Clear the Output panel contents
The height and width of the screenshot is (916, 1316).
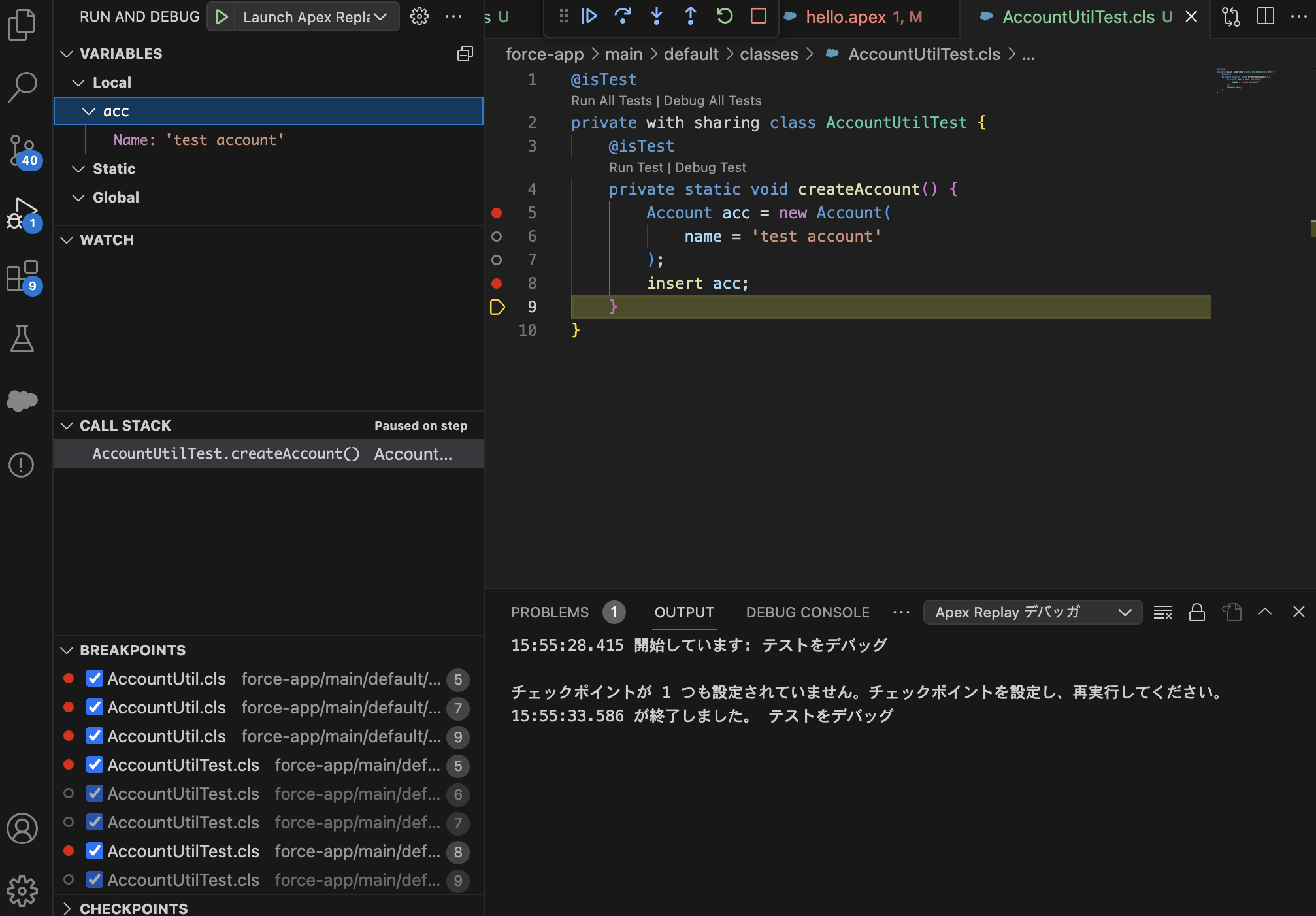click(1162, 612)
